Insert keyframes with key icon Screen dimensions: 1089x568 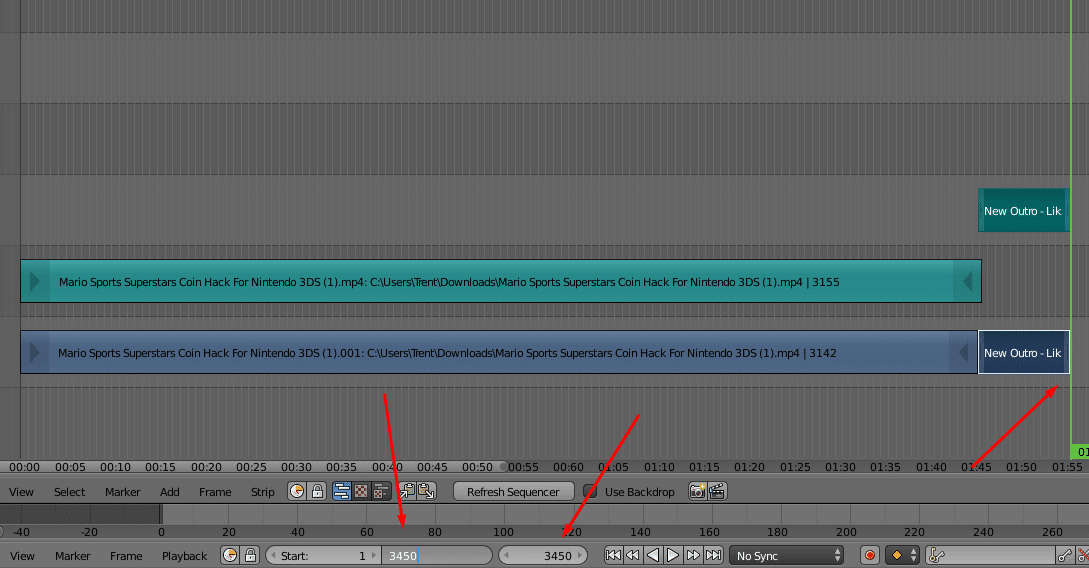click(x=1065, y=556)
